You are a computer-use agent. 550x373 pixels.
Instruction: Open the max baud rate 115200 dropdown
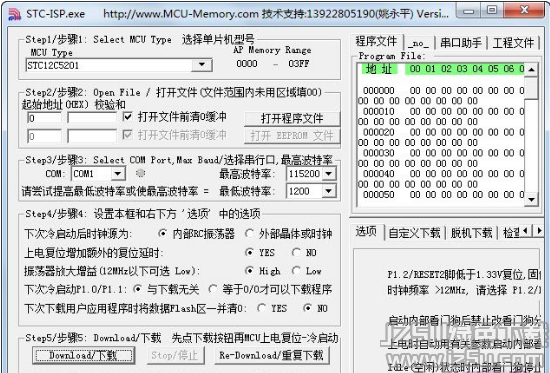(328, 173)
